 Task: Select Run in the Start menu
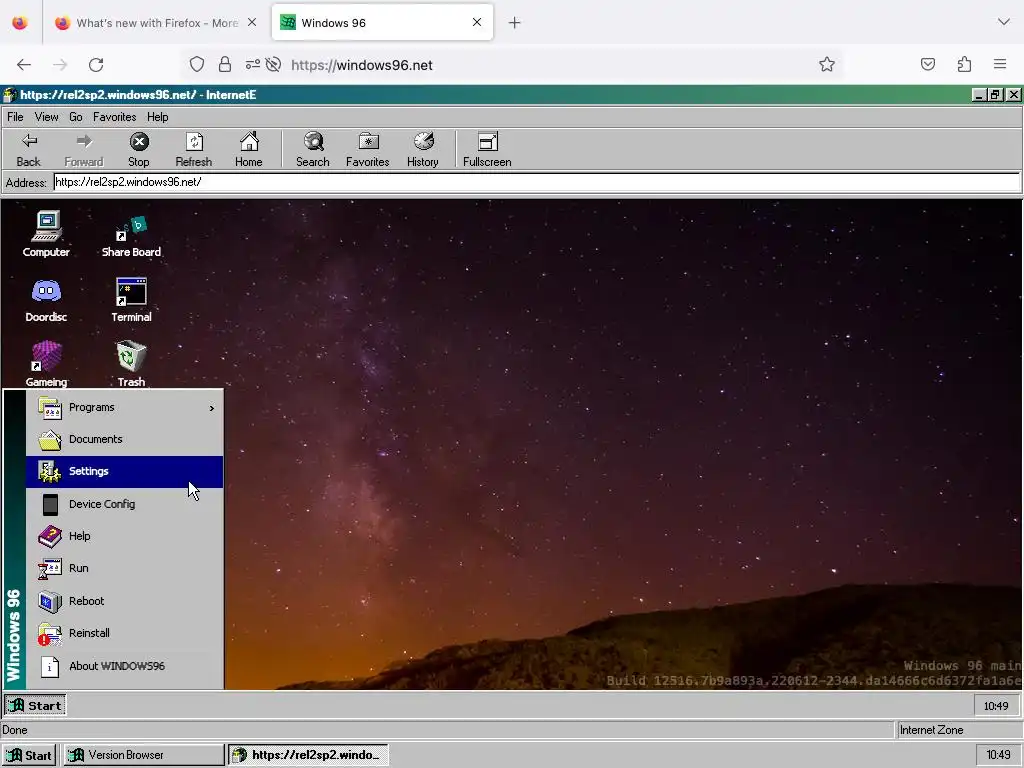click(125, 568)
